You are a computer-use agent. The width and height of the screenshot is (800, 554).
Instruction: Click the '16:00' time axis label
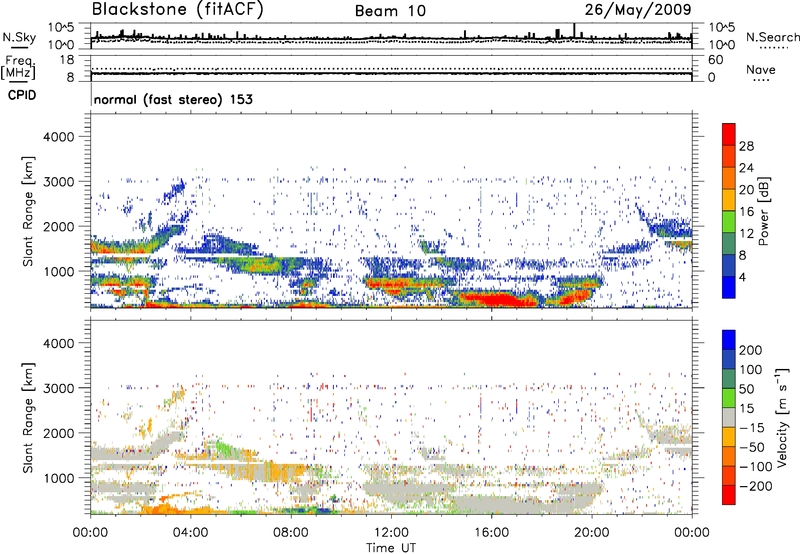point(491,532)
